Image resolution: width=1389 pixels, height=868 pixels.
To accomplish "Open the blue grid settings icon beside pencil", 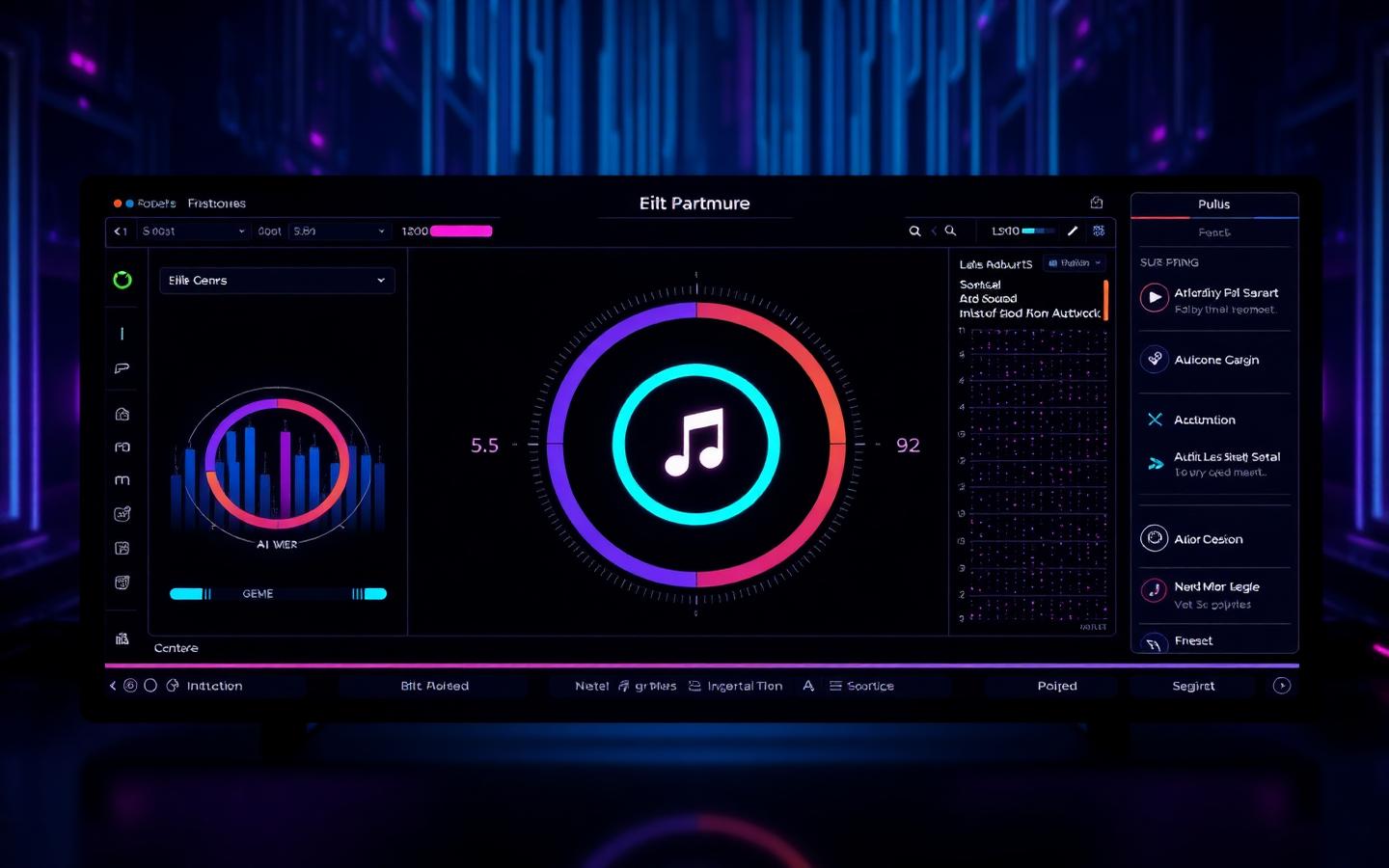I will pos(1099,231).
